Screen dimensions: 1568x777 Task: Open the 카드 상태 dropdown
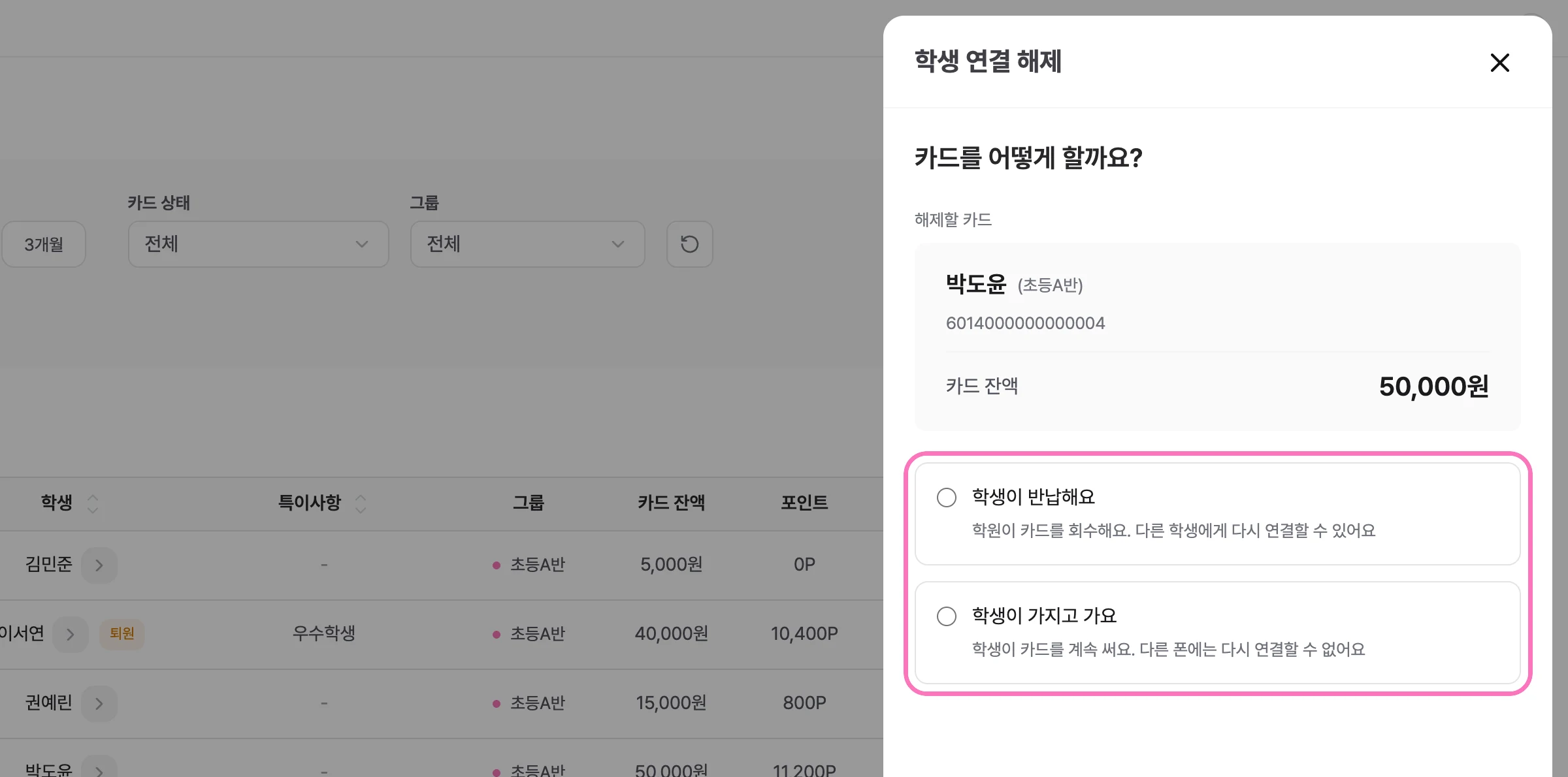click(x=259, y=244)
